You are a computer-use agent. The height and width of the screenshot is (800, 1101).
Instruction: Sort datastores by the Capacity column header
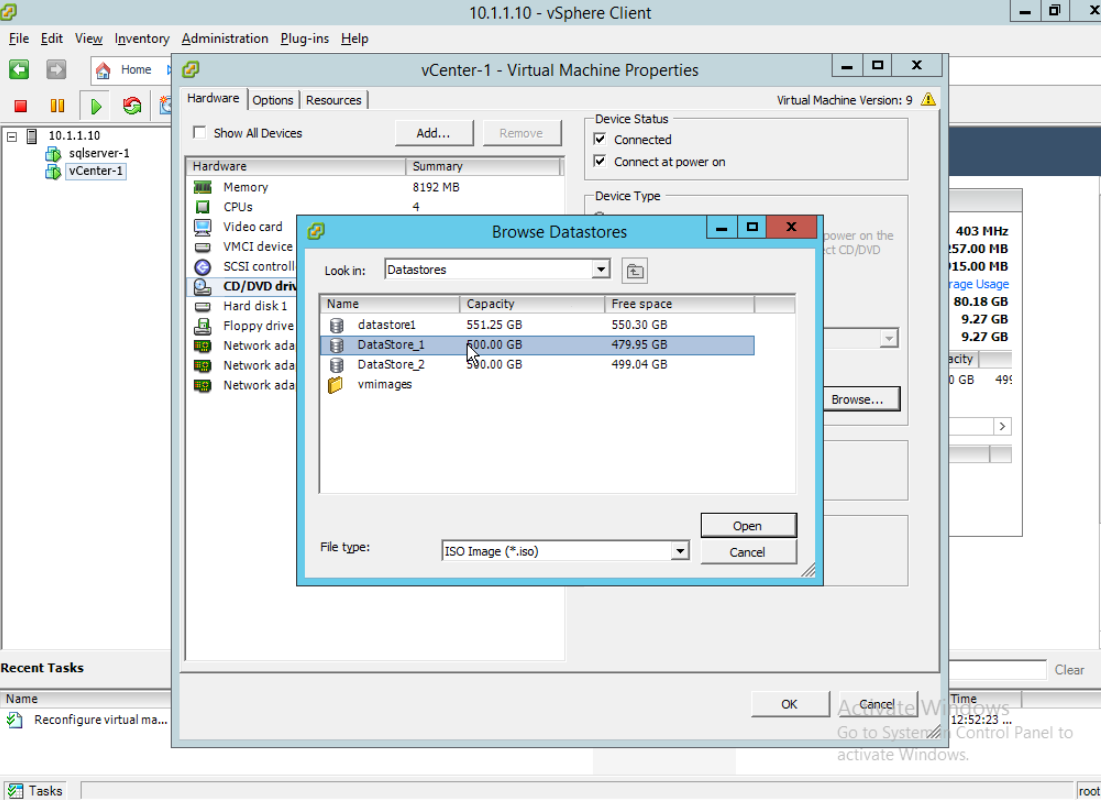click(x=532, y=304)
